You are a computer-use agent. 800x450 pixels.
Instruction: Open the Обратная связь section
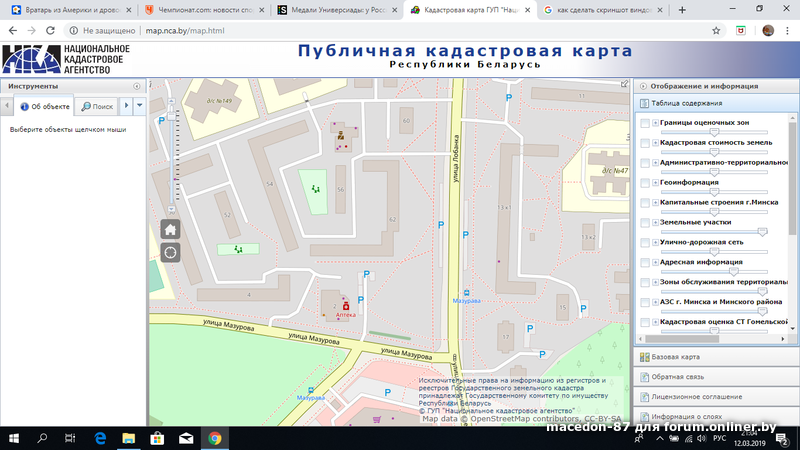(x=678, y=376)
